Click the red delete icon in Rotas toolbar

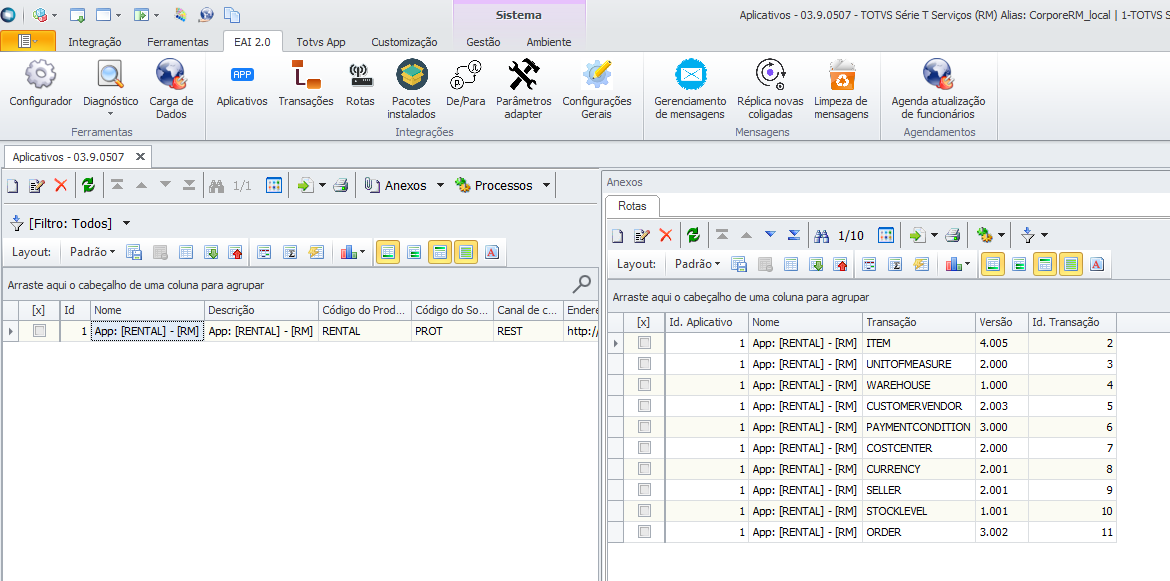point(666,236)
